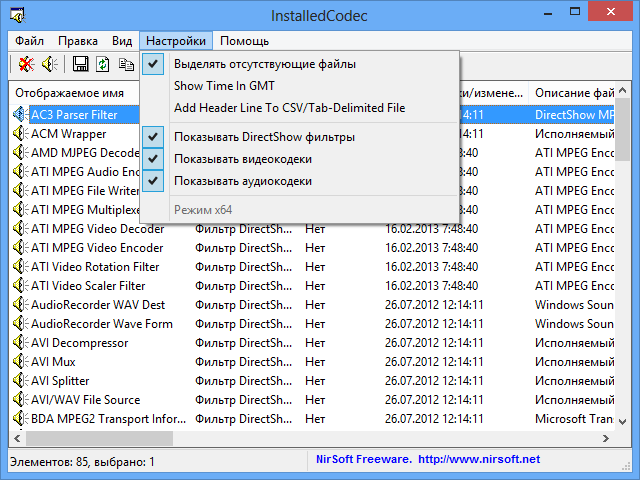Click 'Microsoft Tran' description cell

tap(574, 418)
